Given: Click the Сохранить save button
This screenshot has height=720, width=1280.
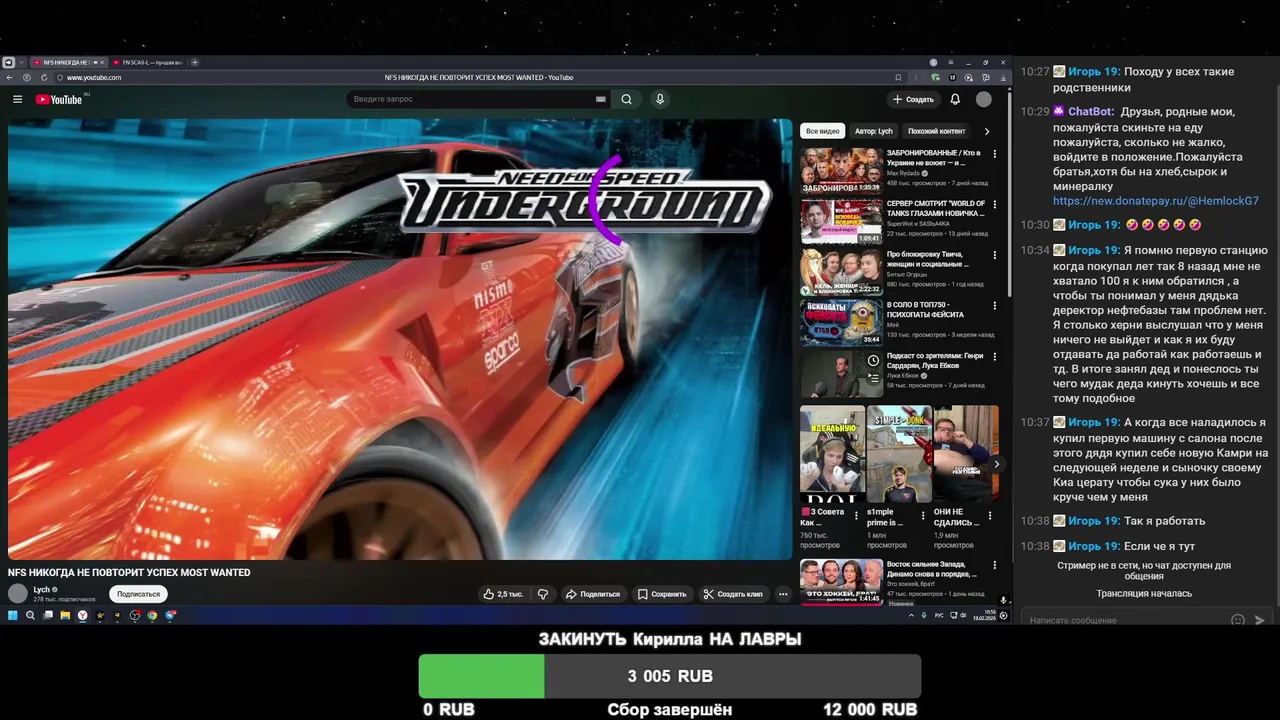Looking at the screenshot, I should click(x=662, y=594).
